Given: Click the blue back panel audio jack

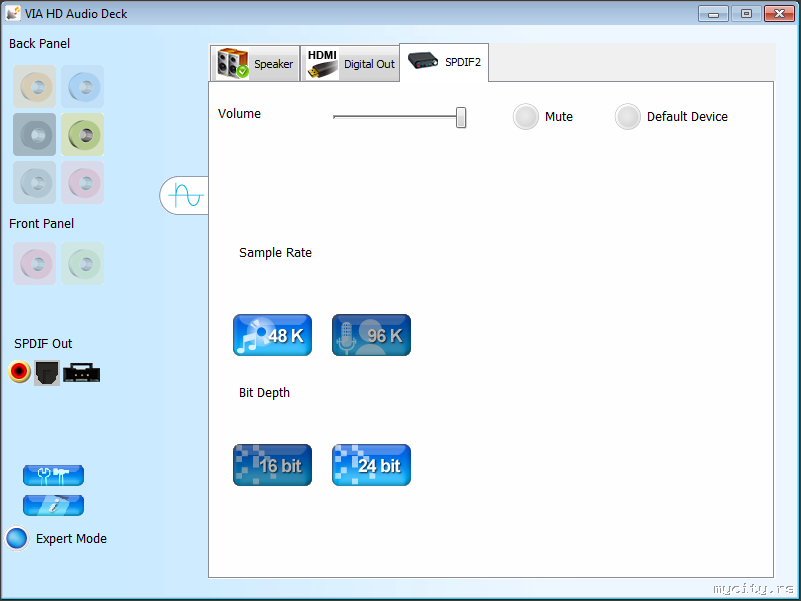Looking at the screenshot, I should tap(82, 86).
